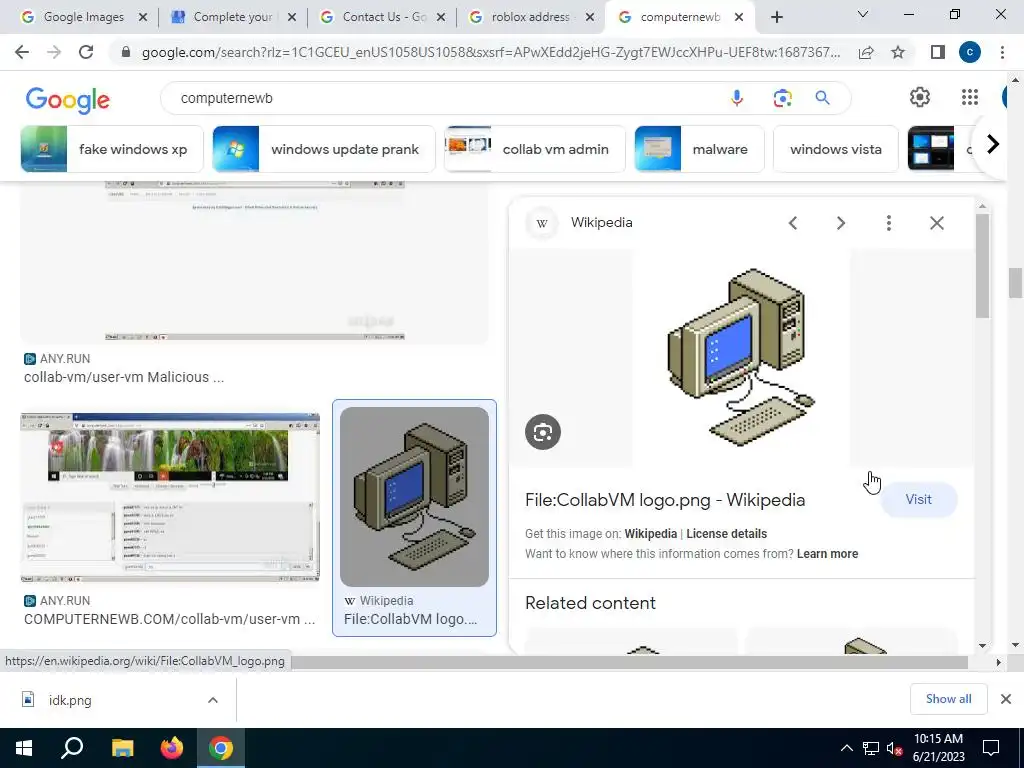Open the muted volume tray icon
The image size is (1024, 768).
(x=893, y=748)
